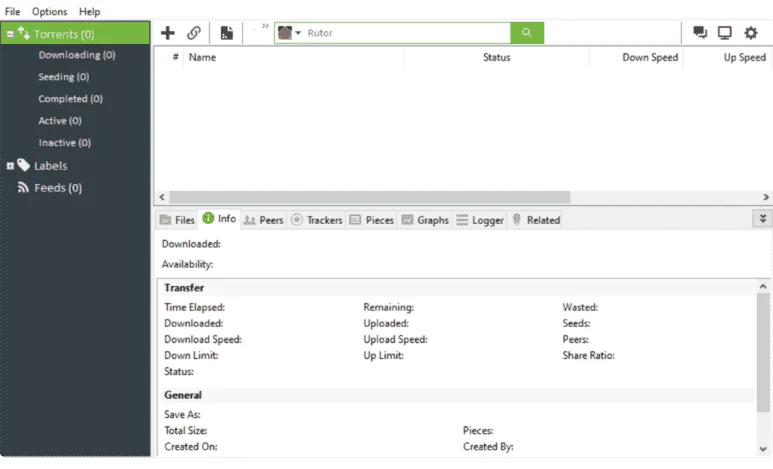The height and width of the screenshot is (469, 773).
Task: Click the Labels tag icon
Action: click(x=23, y=165)
